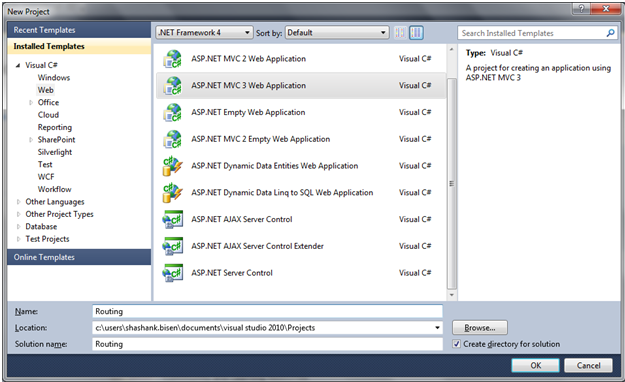Expand the Other Languages tree node
The width and height of the screenshot is (625, 382).
18,202
